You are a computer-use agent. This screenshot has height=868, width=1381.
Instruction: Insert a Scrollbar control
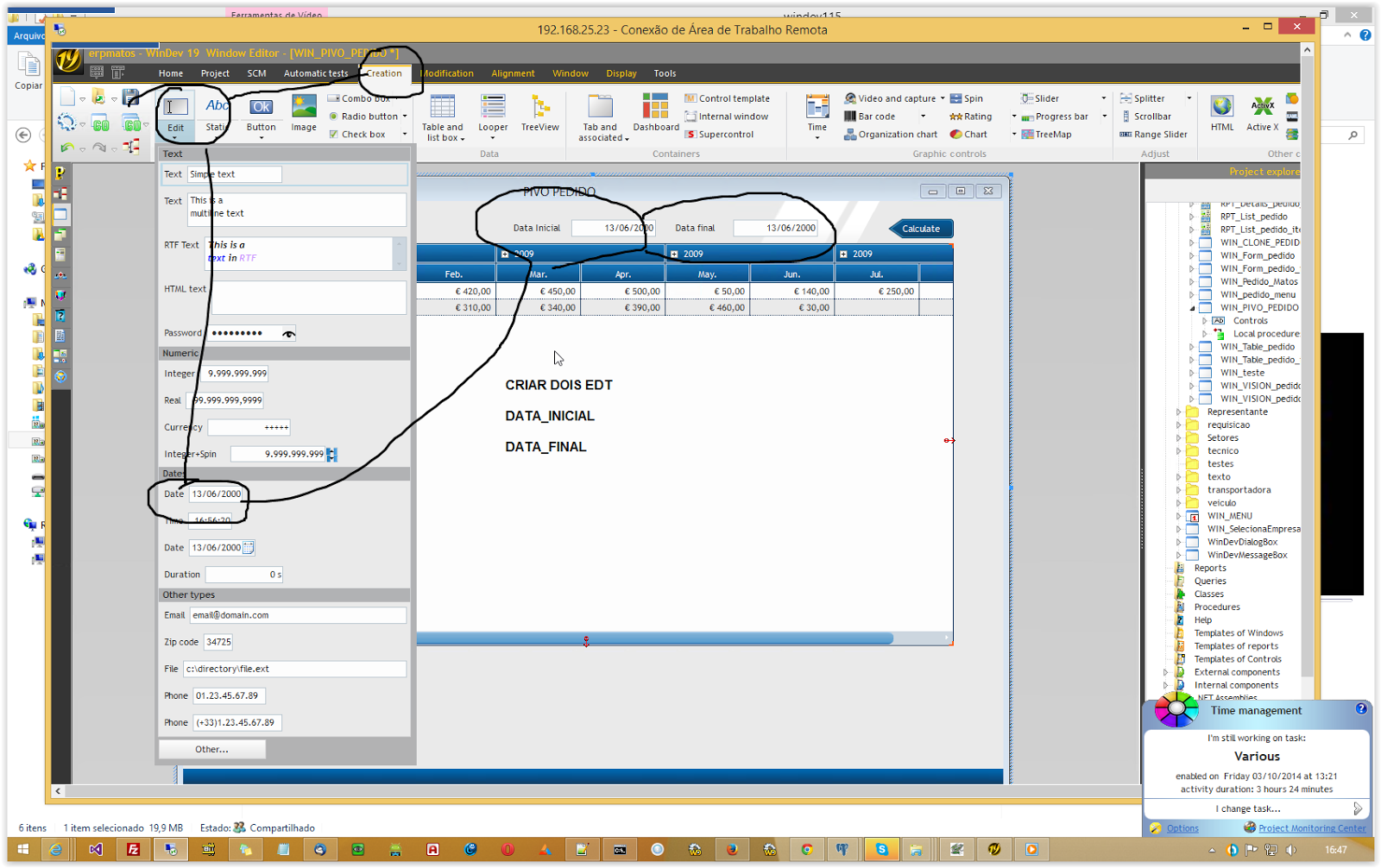[1146, 116]
